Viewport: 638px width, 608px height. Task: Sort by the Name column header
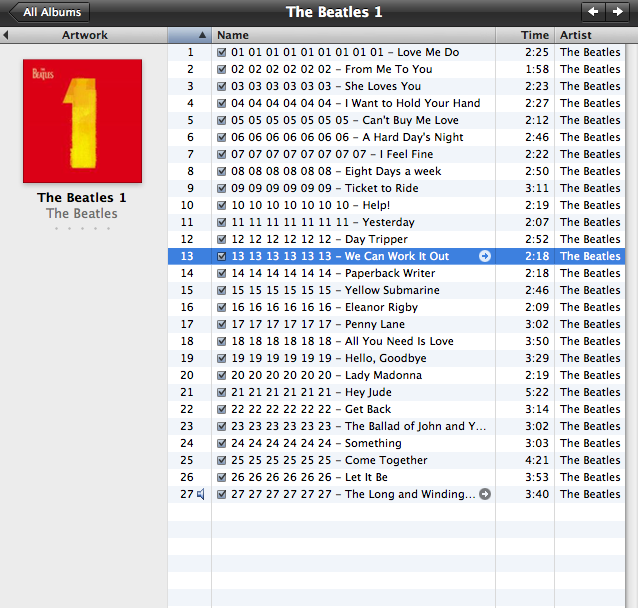coord(354,35)
